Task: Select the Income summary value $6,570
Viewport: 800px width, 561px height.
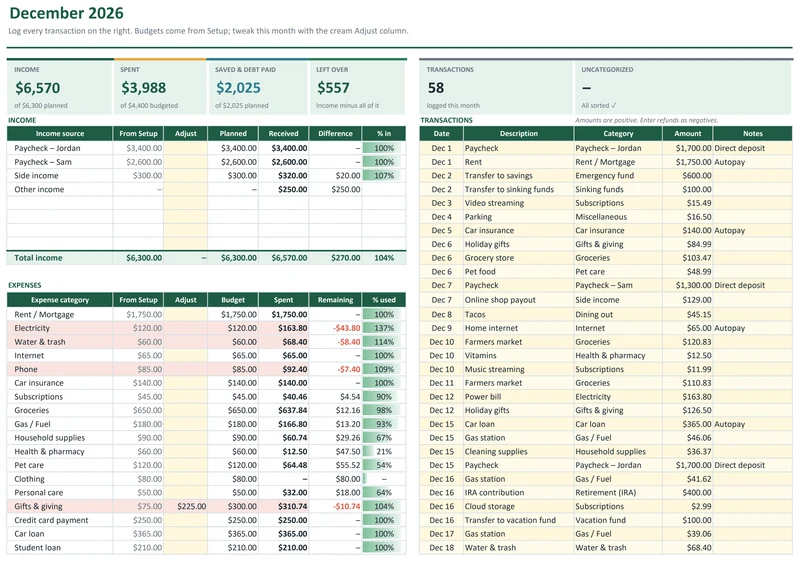Action: (x=37, y=88)
